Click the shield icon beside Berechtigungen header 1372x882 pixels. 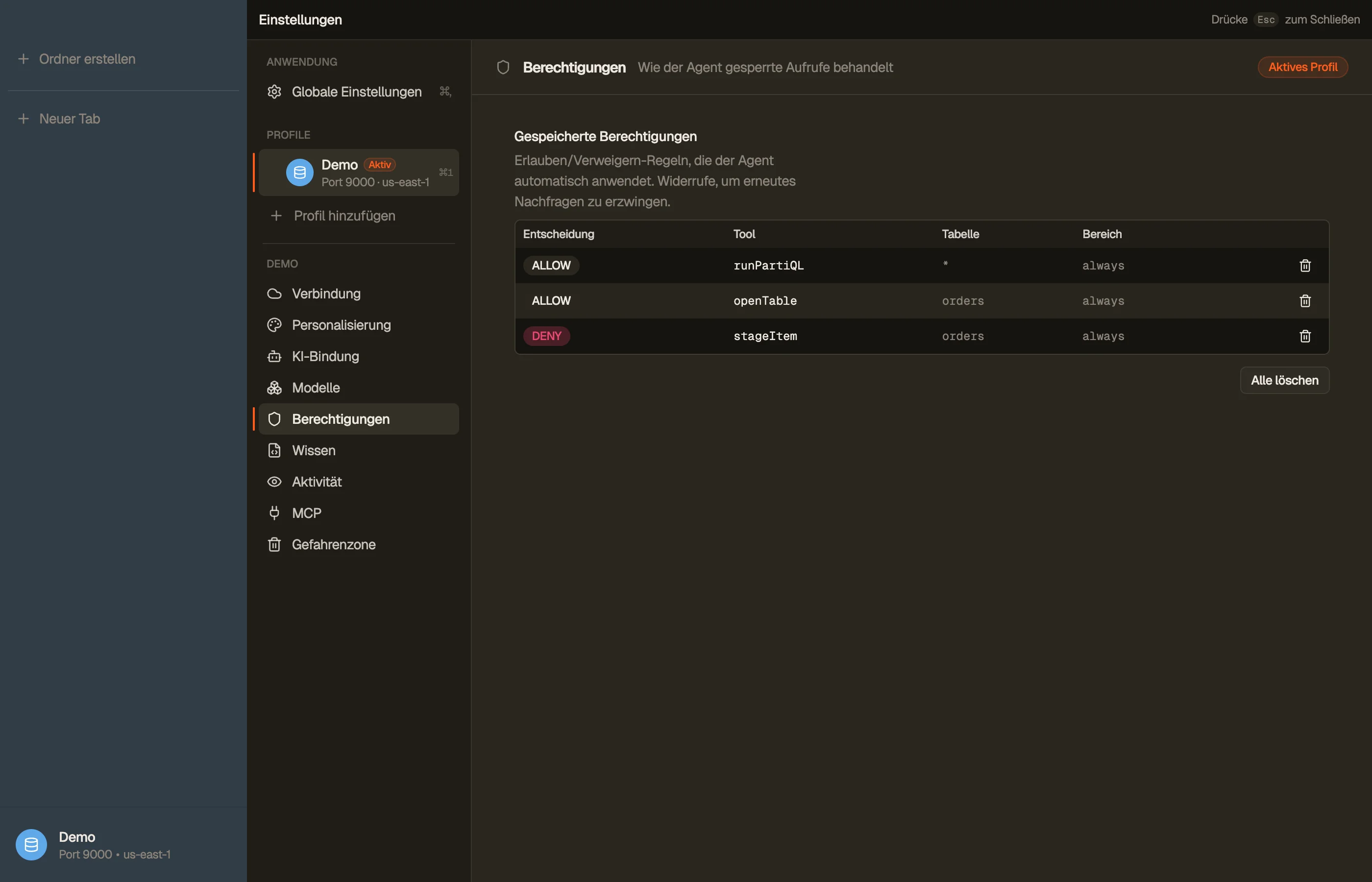pos(503,68)
